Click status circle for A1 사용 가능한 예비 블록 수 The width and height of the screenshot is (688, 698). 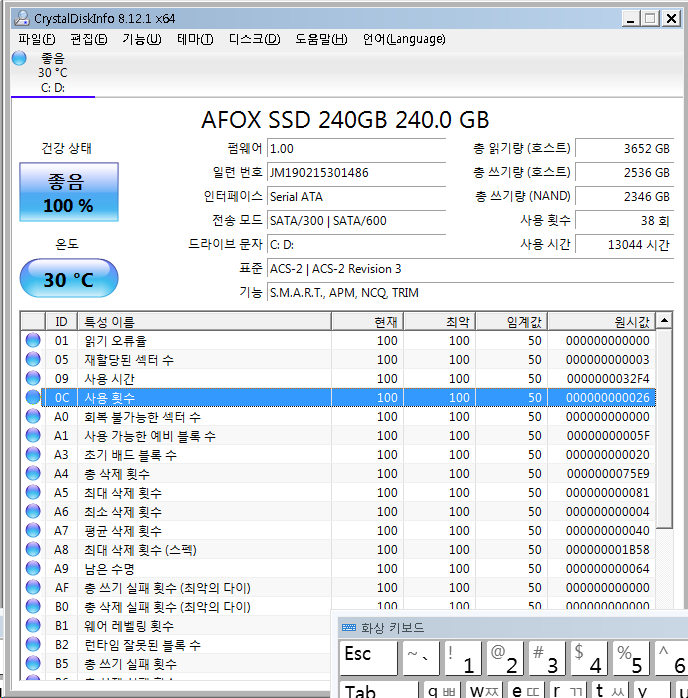[x=33, y=435]
